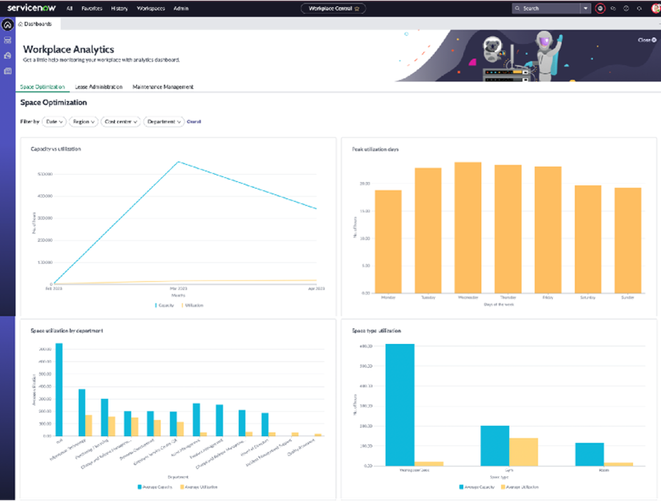Open the History menu

click(119, 8)
